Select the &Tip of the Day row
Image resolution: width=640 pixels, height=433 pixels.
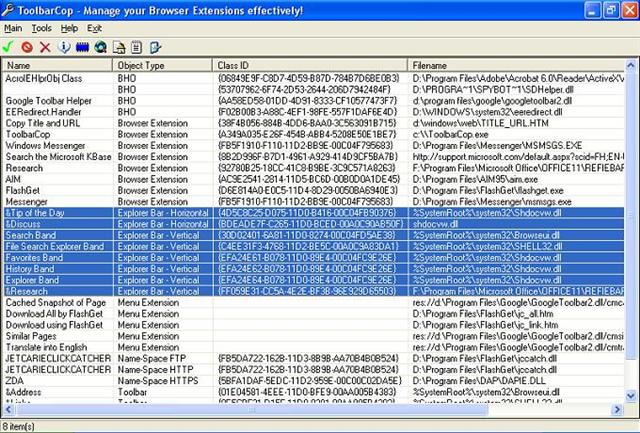pos(313,213)
